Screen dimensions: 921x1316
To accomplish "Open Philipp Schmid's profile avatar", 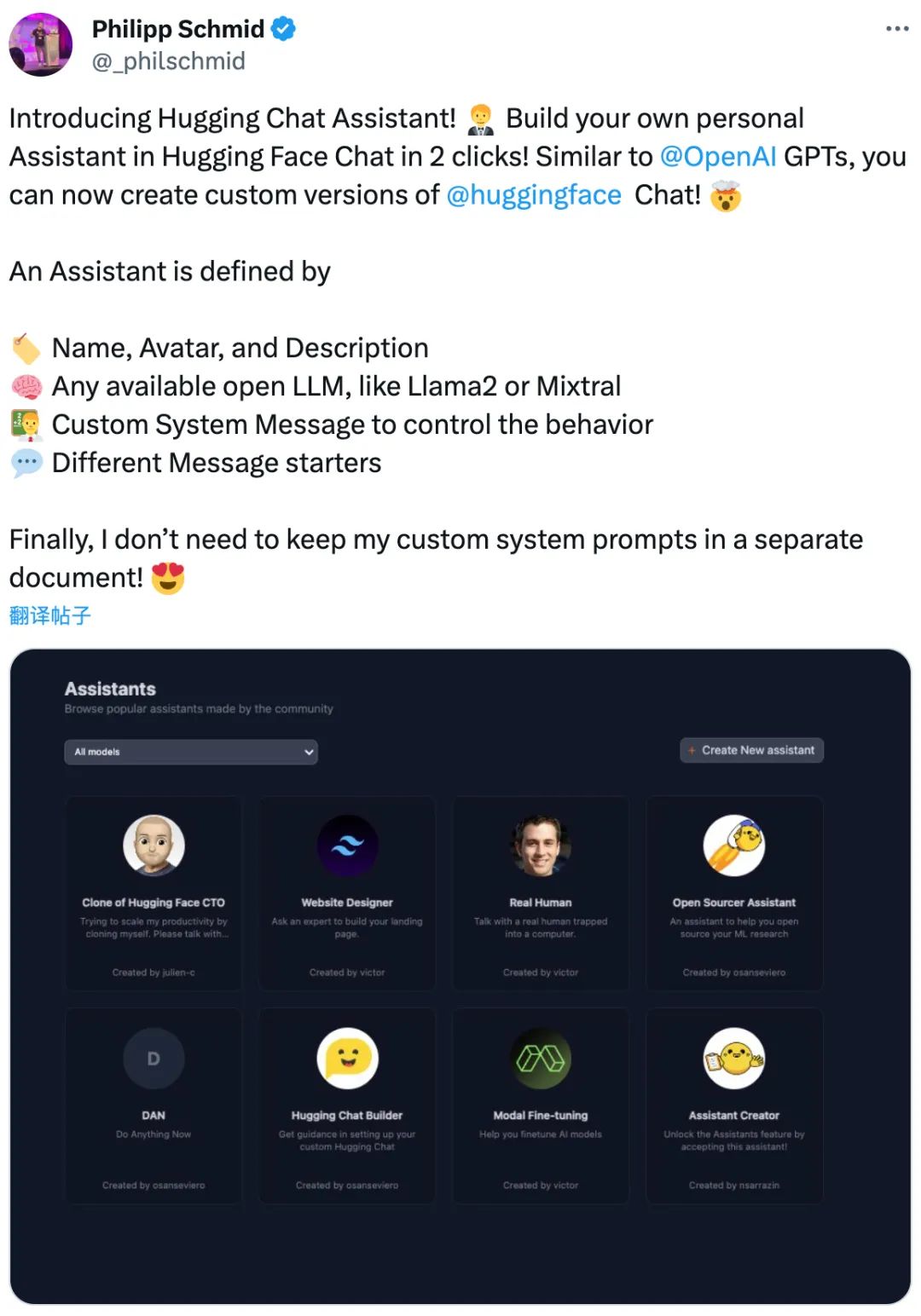I will coord(40,44).
